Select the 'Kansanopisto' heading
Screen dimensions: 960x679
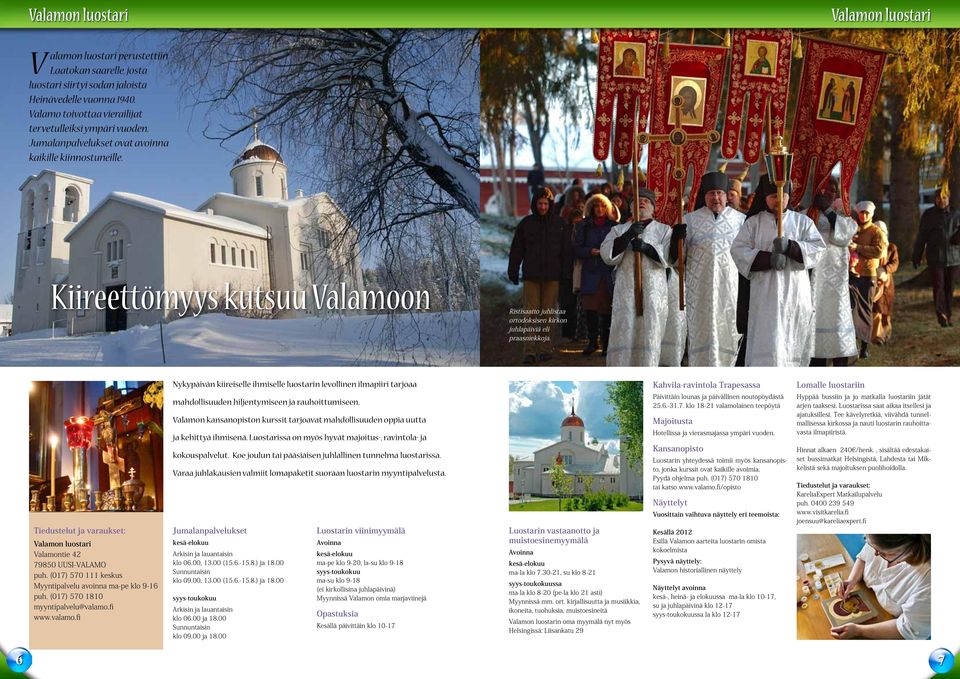678,449
